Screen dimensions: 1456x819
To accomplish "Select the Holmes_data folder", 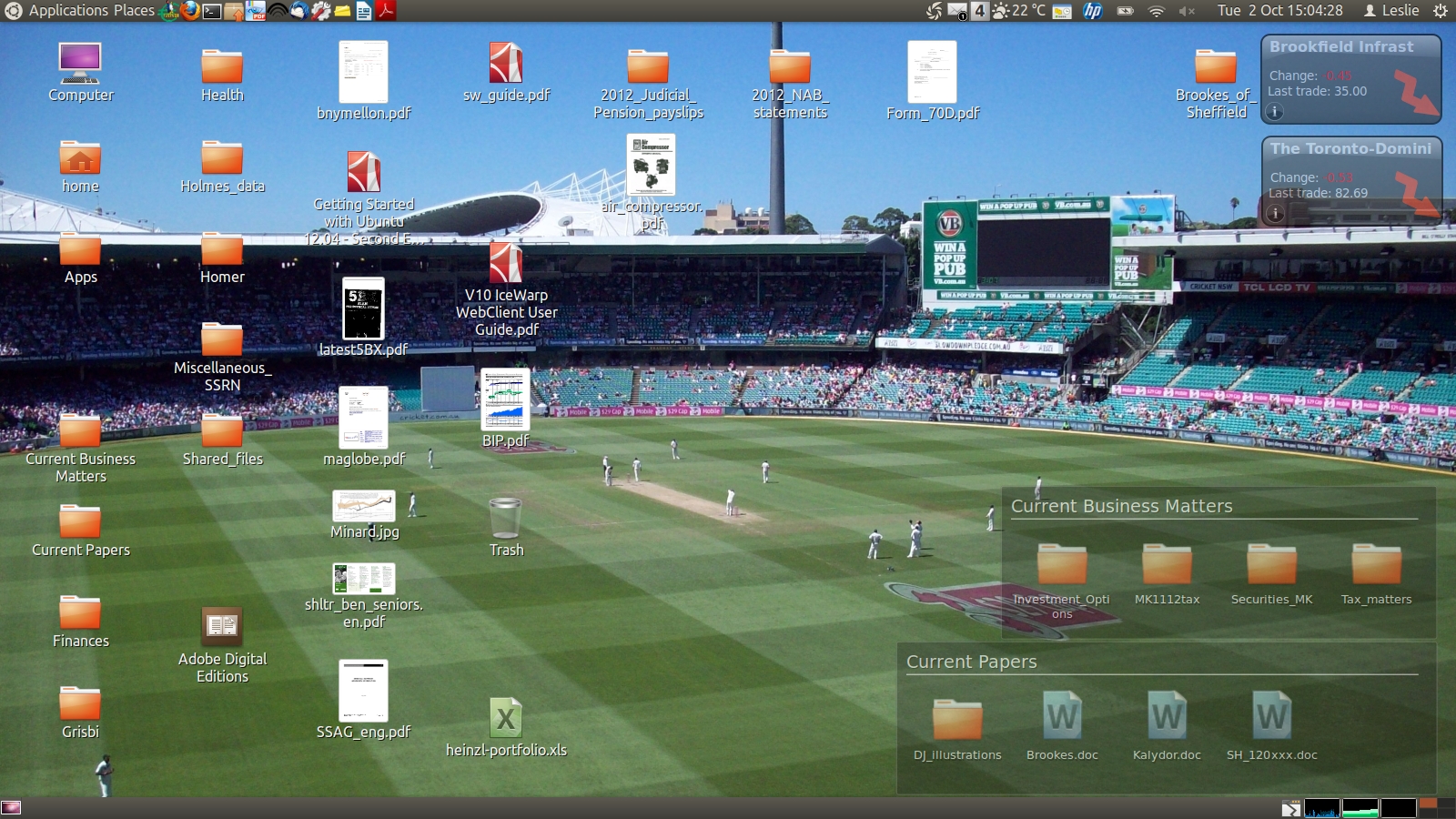I will (x=222, y=167).
